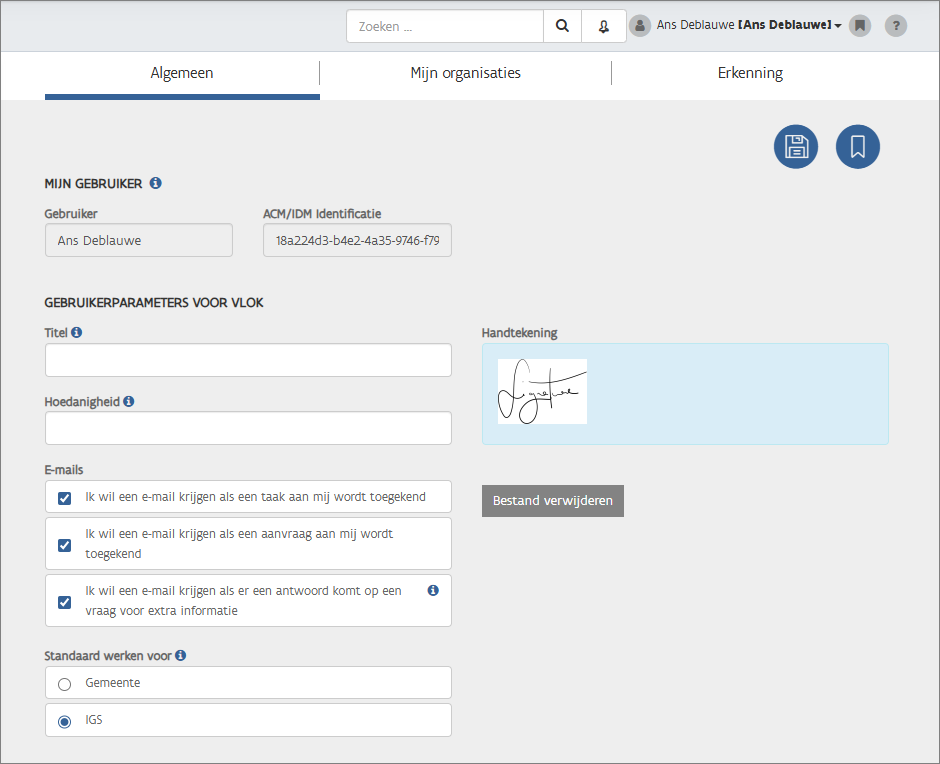Viewport: 940px width, 764px height.
Task: Toggle e-mail for assigned aanvraag checkbox
Action: pos(65,545)
